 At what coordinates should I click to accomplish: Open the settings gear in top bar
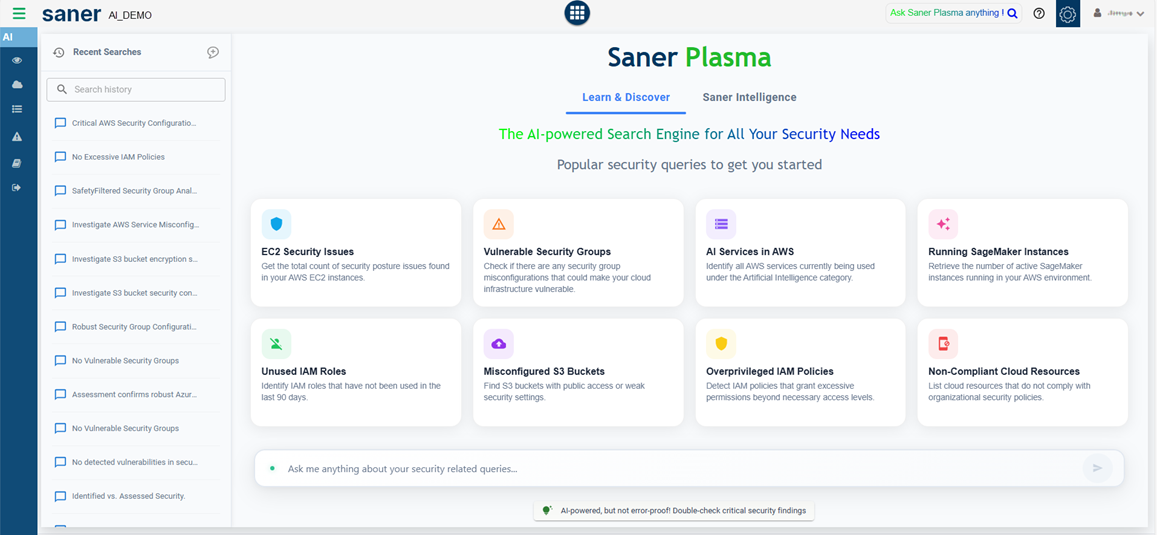[x=1067, y=14]
